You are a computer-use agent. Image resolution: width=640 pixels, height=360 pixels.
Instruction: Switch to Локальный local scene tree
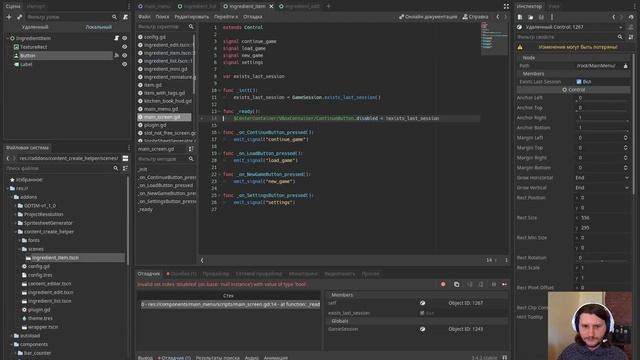coord(98,27)
